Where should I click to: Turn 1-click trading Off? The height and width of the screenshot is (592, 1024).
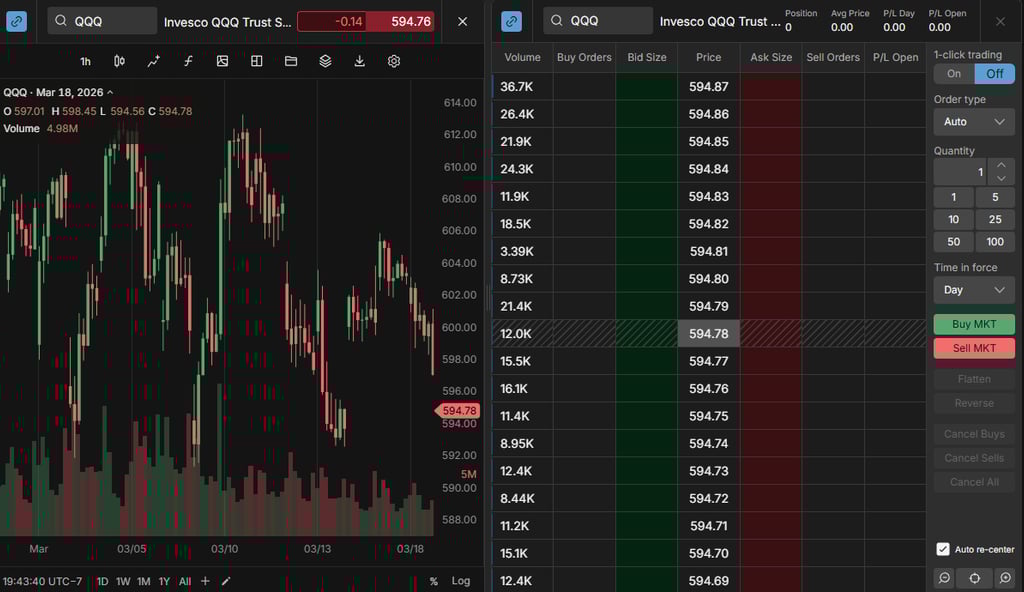click(995, 74)
